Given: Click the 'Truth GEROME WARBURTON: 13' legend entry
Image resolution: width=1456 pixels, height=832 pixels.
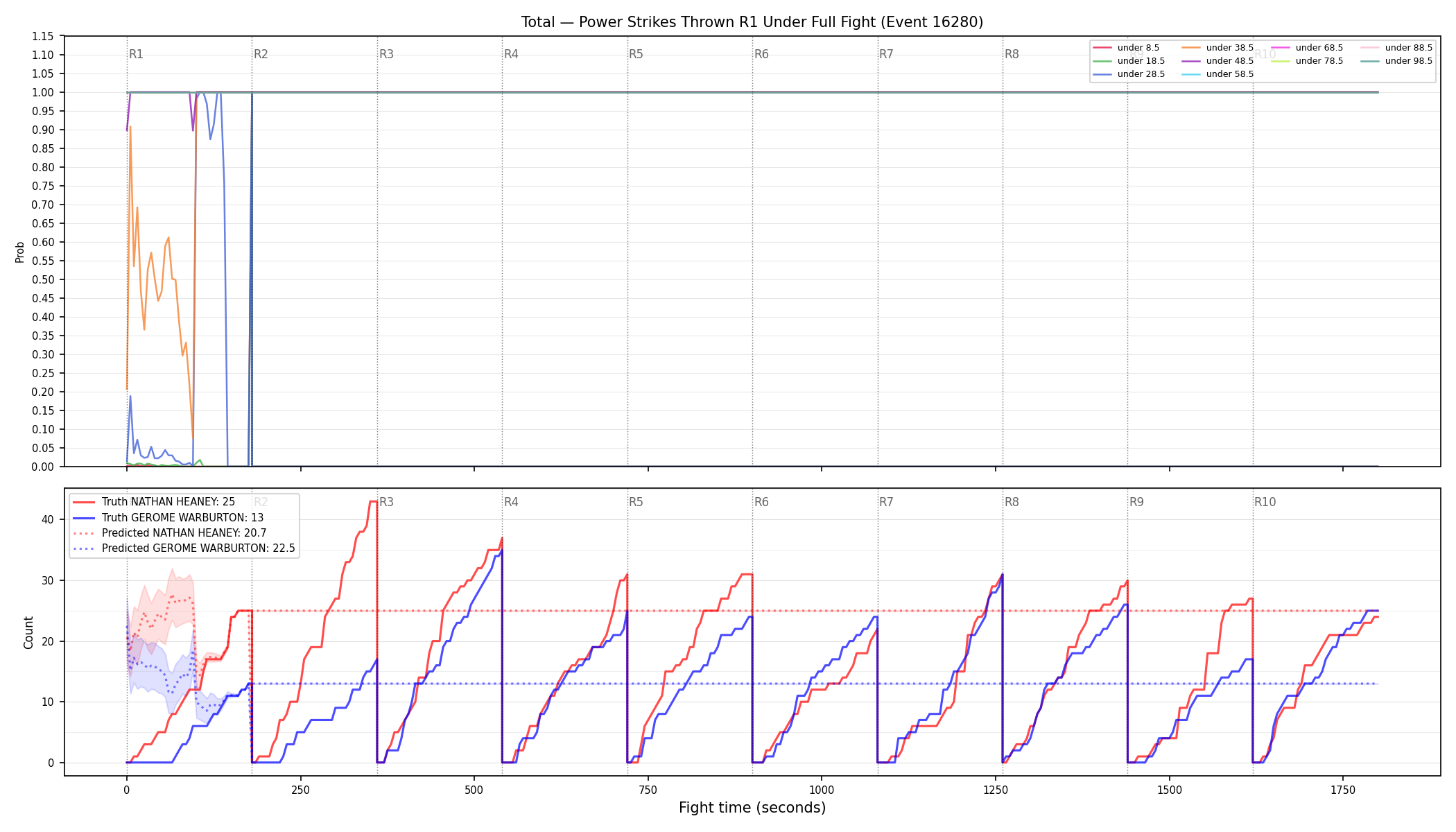Looking at the screenshot, I should pyautogui.click(x=183, y=518).
